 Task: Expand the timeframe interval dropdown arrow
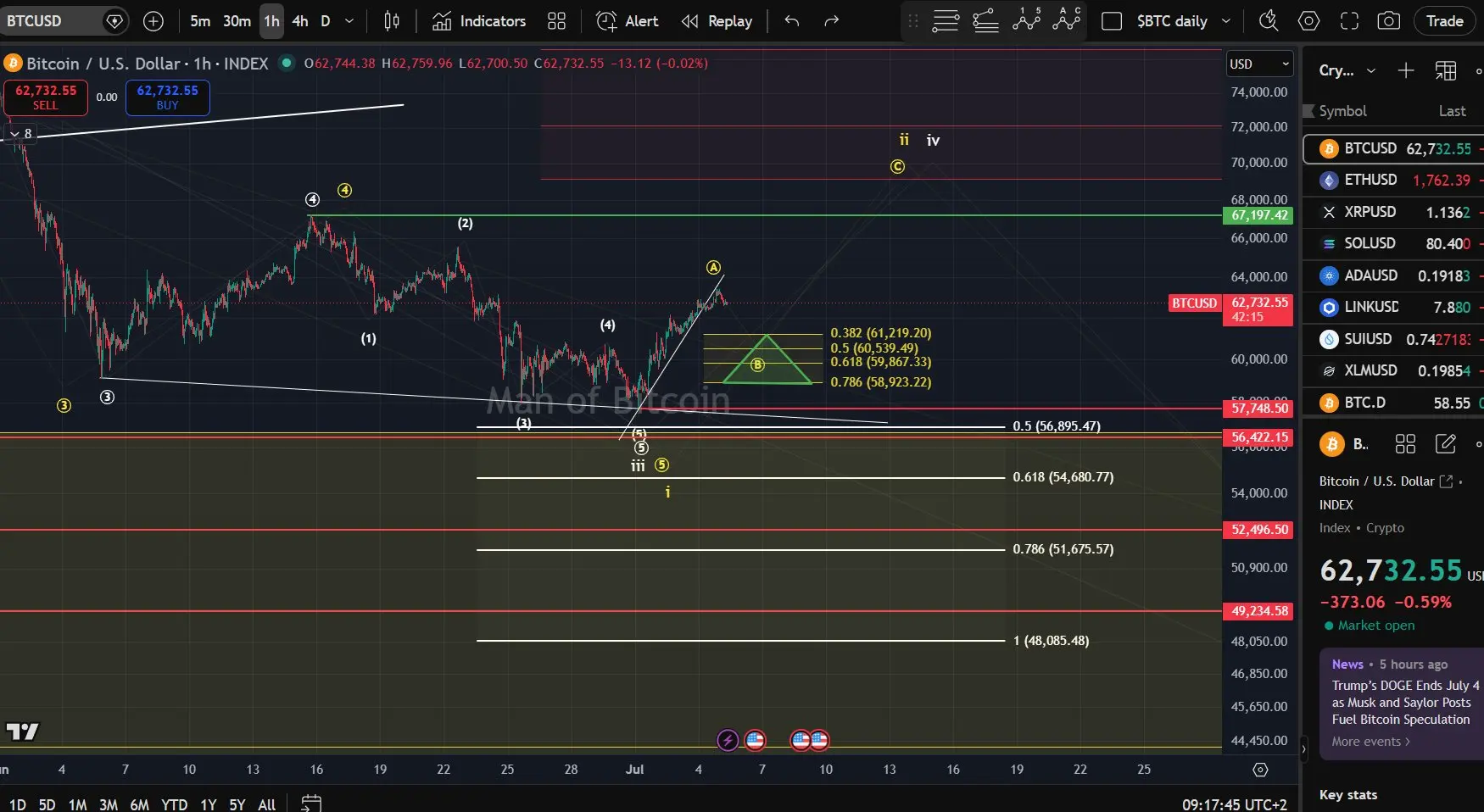(x=349, y=21)
